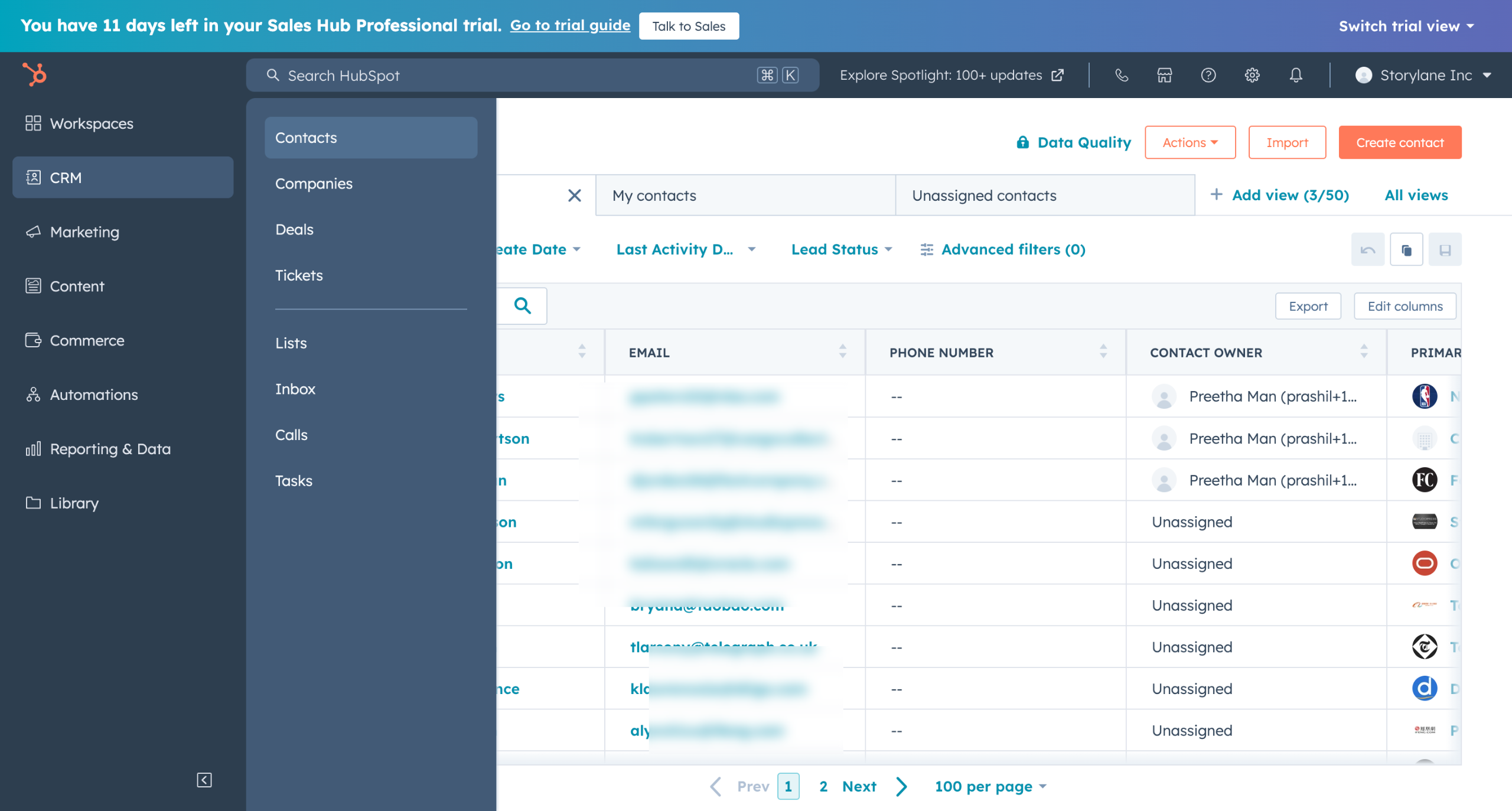1512x811 pixels.
Task: Switch to the My contacts tab
Action: pos(745,196)
